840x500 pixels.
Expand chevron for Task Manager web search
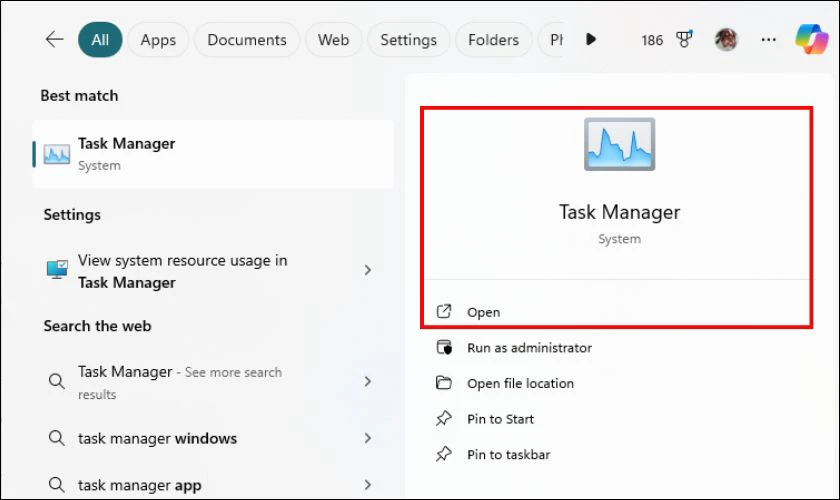(x=368, y=381)
